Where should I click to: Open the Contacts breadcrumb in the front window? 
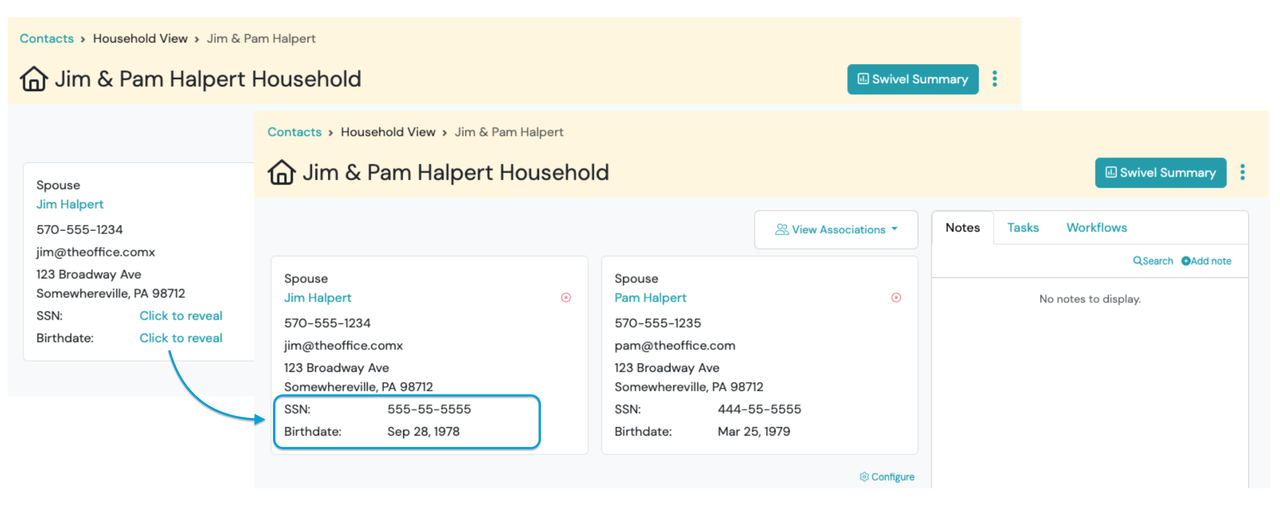[x=294, y=132]
